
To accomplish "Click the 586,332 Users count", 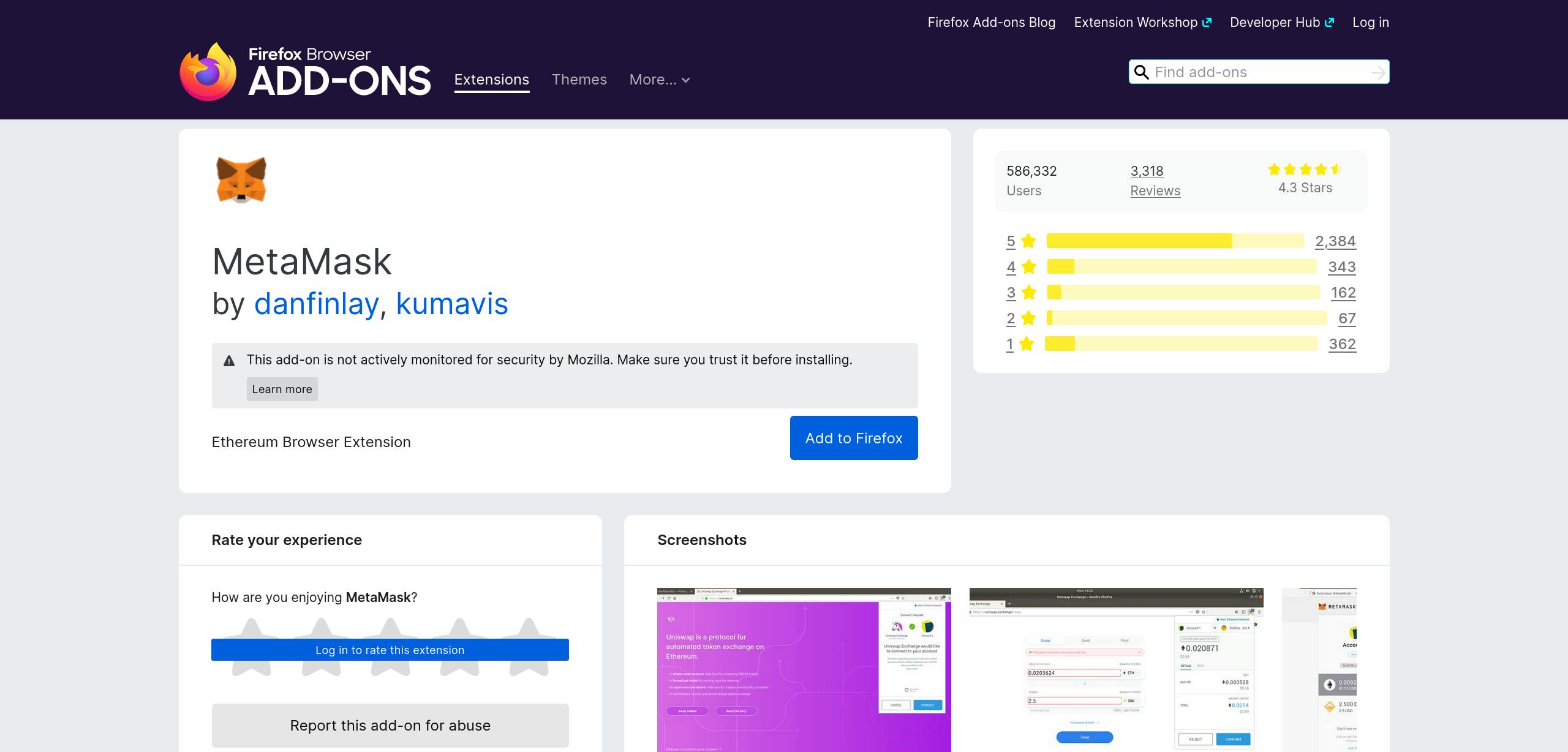I will [x=1031, y=171].
